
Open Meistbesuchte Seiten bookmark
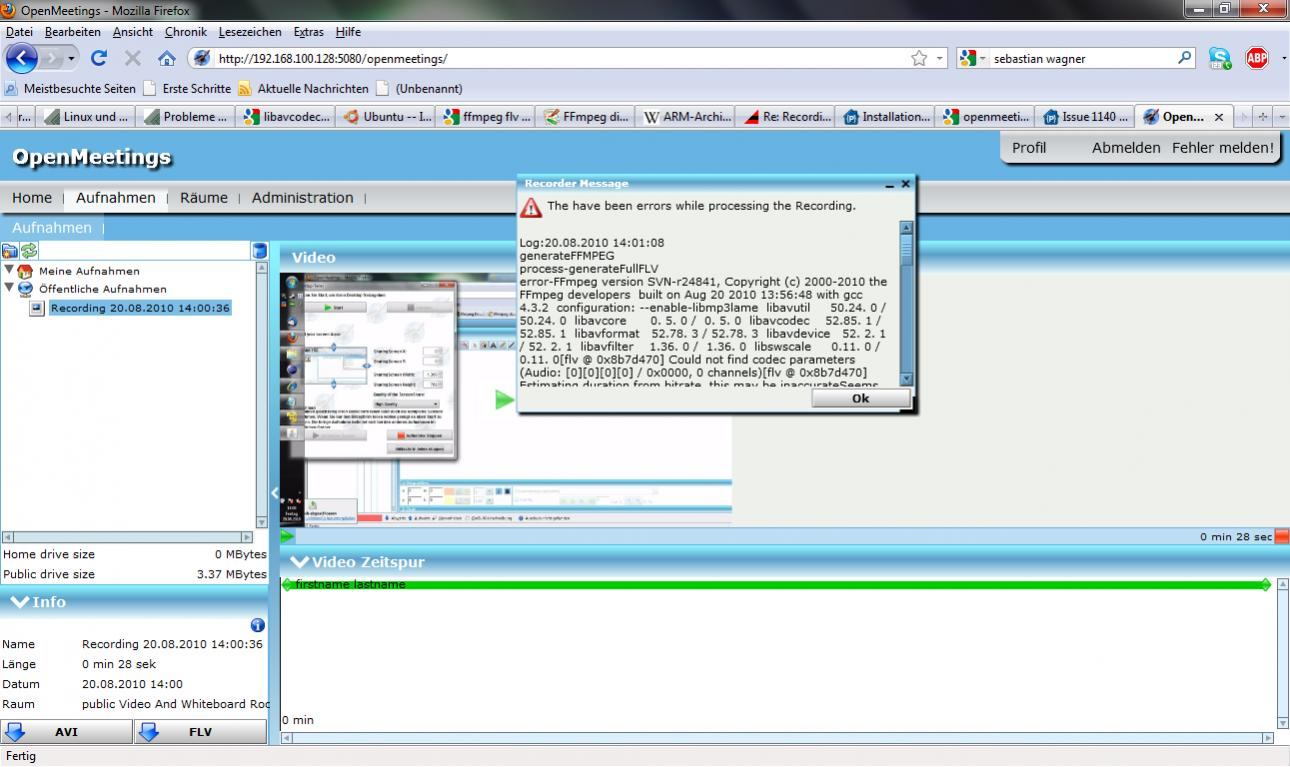click(71, 89)
